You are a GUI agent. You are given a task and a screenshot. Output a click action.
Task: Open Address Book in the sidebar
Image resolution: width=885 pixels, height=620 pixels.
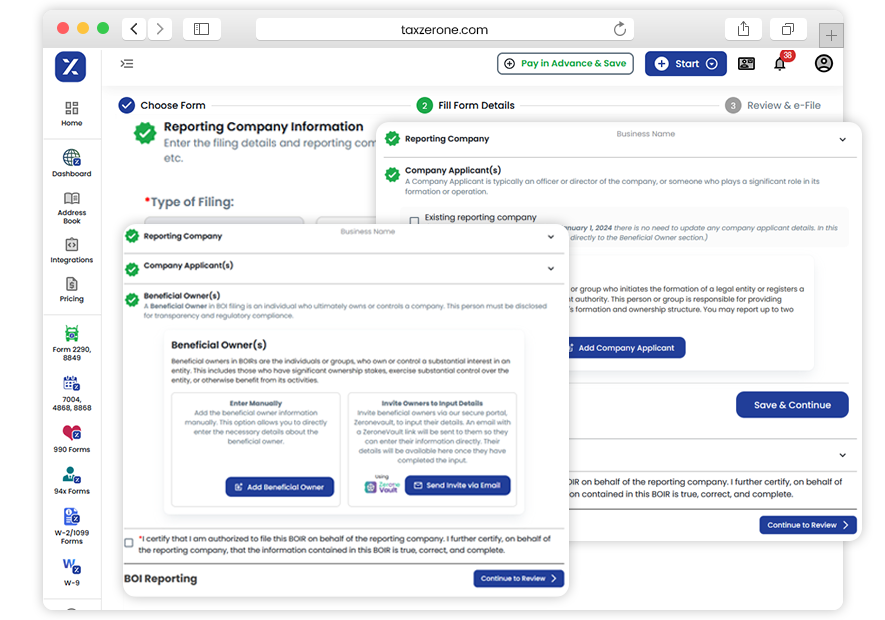(71, 199)
